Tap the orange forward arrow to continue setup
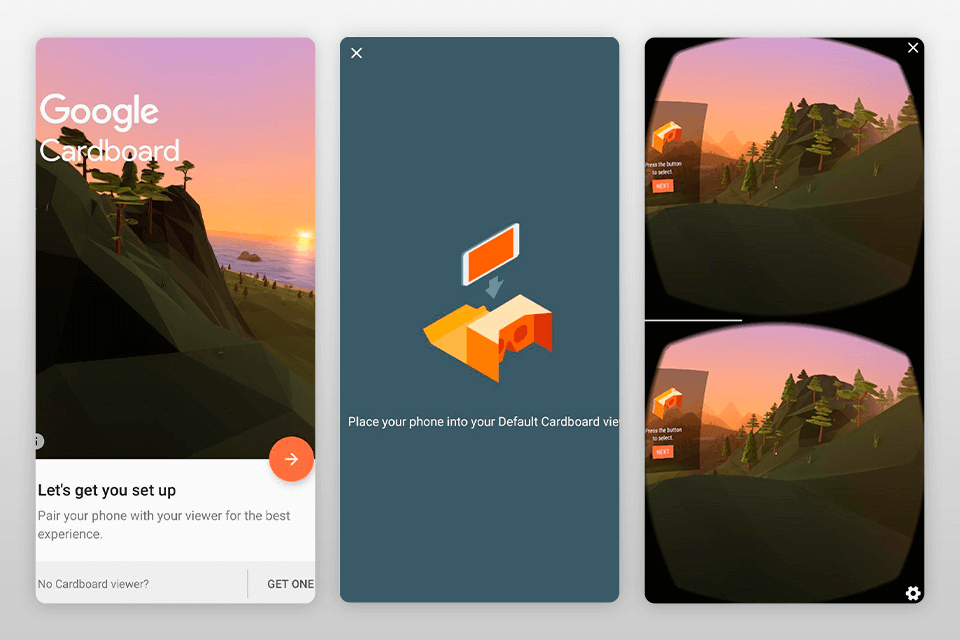960x640 pixels. coord(291,459)
